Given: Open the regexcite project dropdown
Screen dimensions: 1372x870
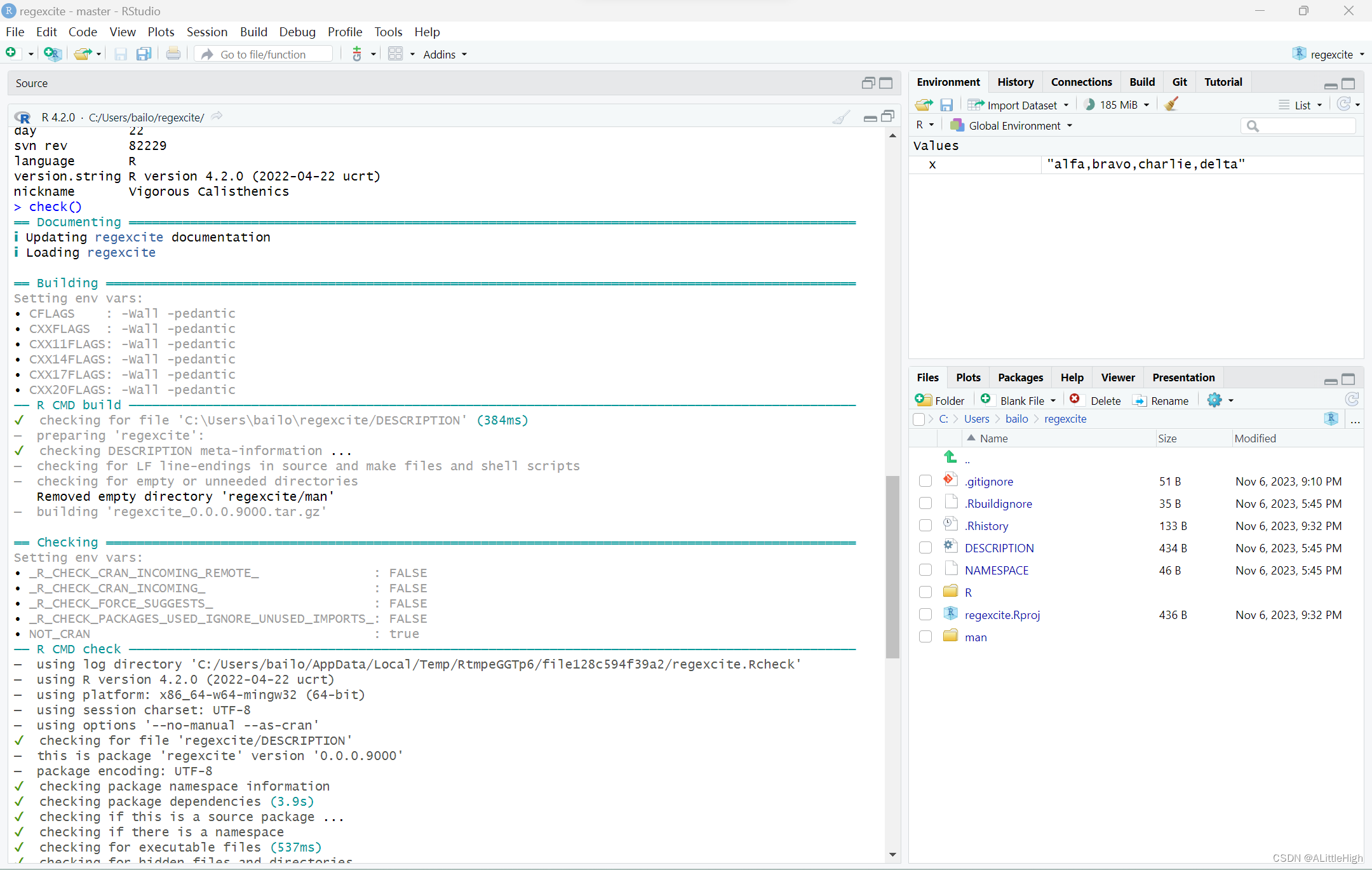Looking at the screenshot, I should [x=1329, y=54].
